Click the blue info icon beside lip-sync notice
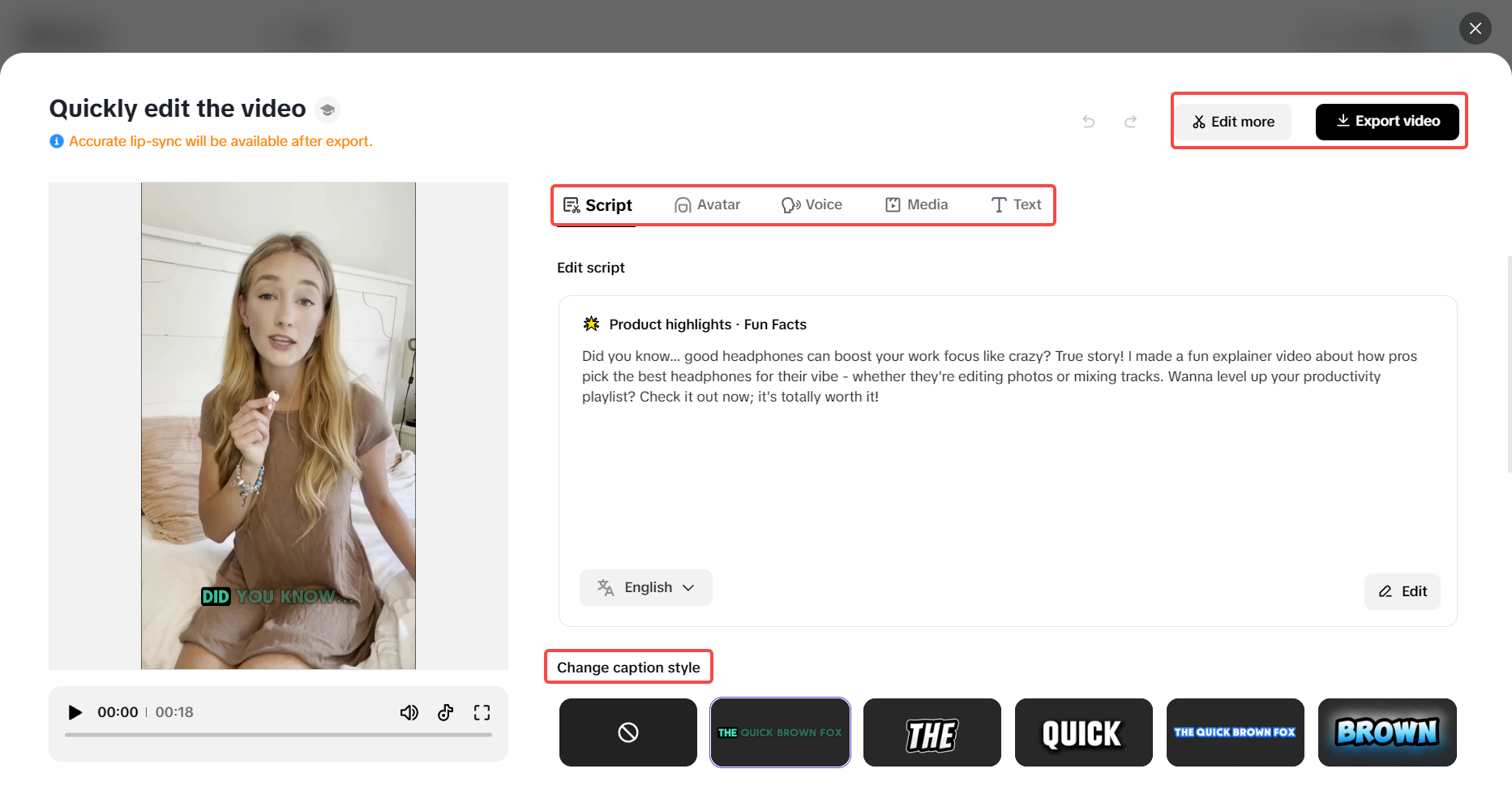 pos(56,141)
